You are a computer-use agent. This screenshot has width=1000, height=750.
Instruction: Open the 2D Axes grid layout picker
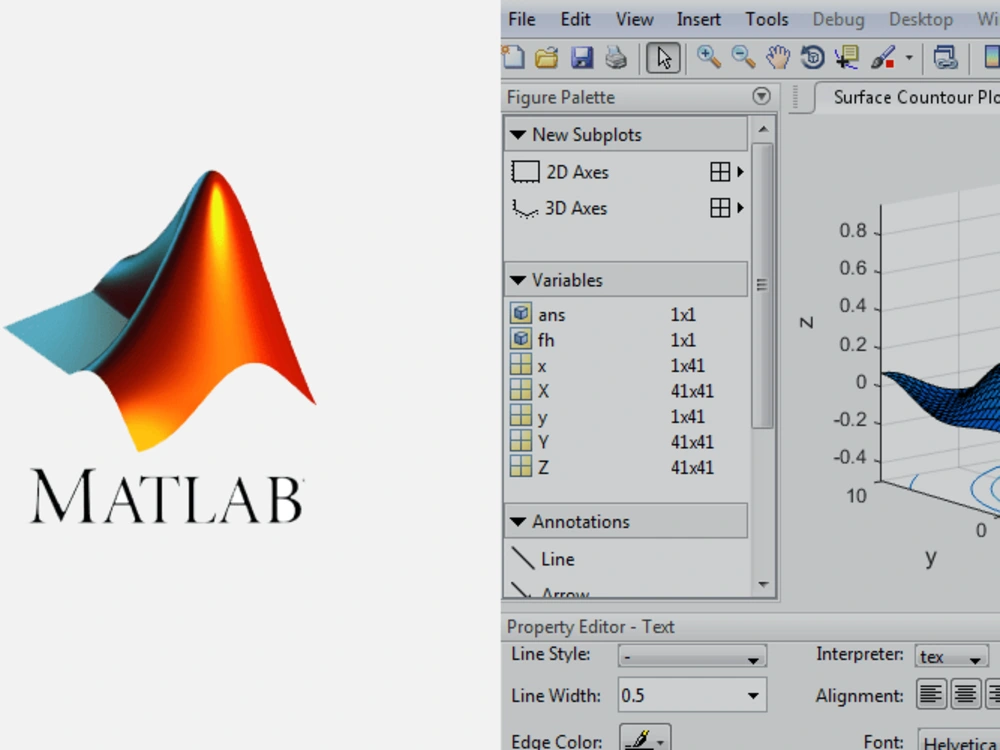pyautogui.click(x=727, y=172)
